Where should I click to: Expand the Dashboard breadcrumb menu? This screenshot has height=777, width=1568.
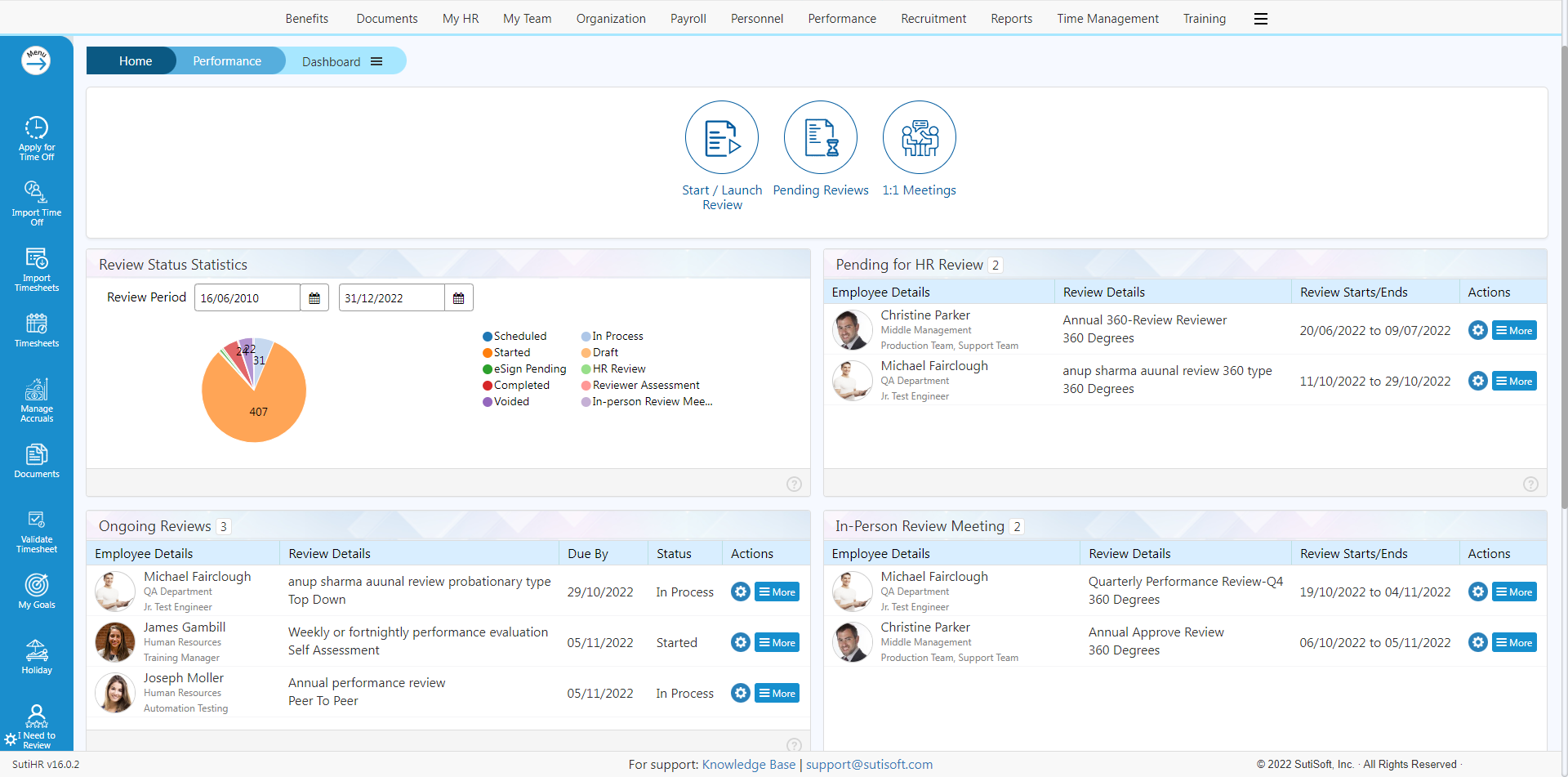click(376, 61)
